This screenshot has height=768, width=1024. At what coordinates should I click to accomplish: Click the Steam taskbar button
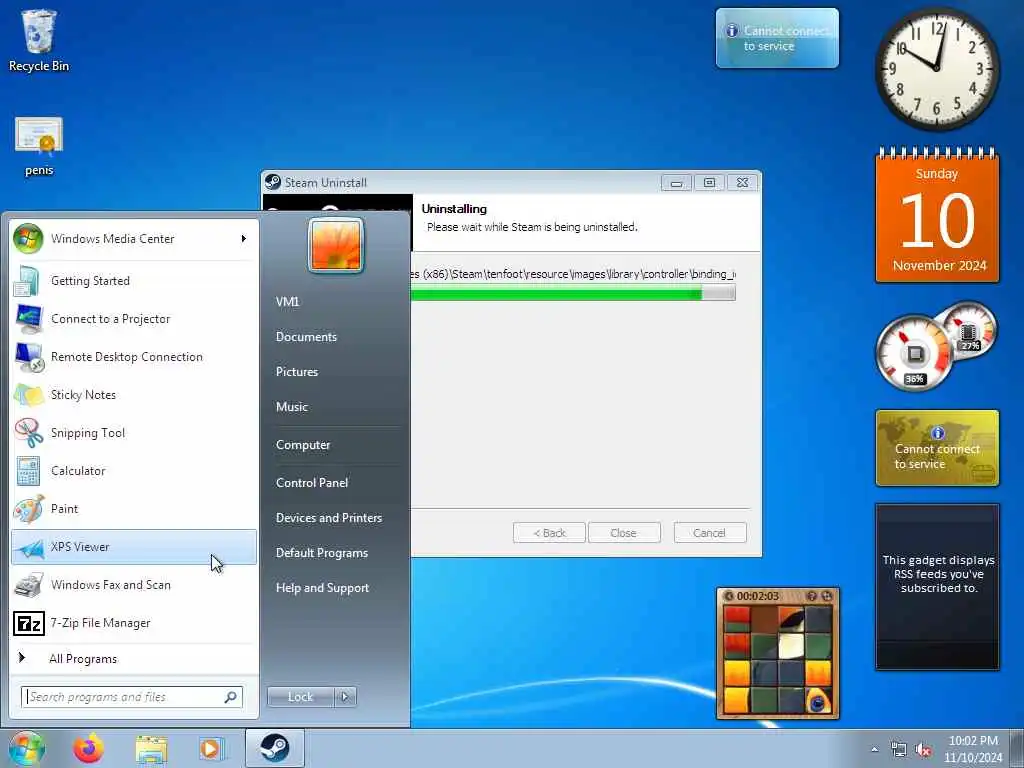point(274,748)
